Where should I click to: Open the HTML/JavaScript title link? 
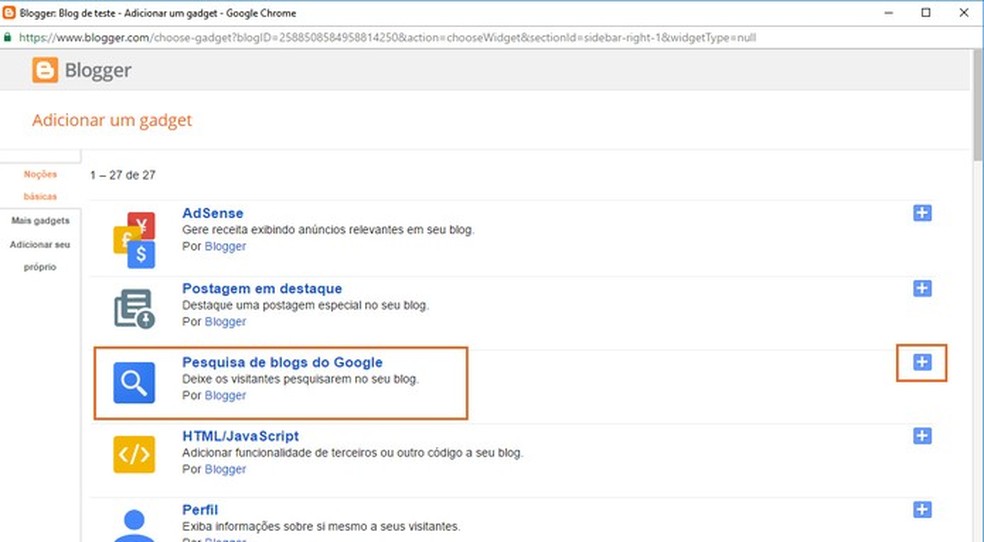coord(240,436)
